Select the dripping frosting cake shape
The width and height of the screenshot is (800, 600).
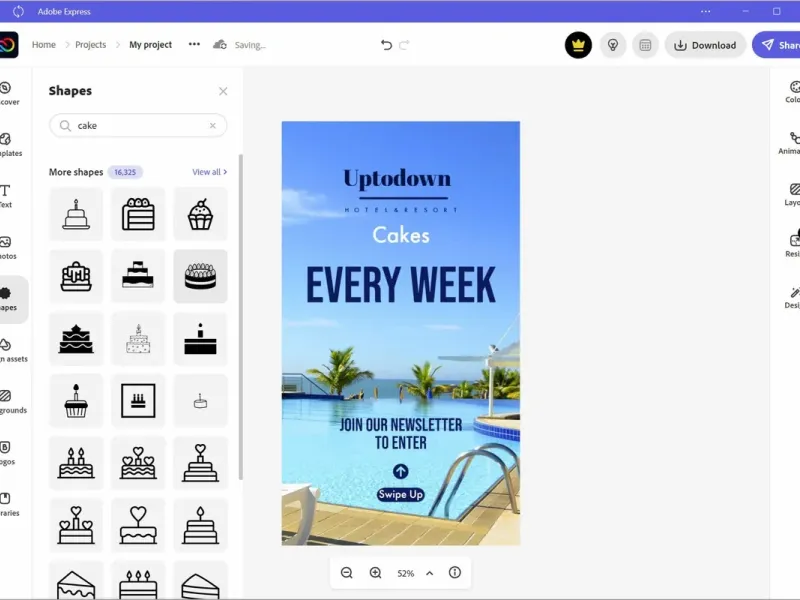(76, 276)
